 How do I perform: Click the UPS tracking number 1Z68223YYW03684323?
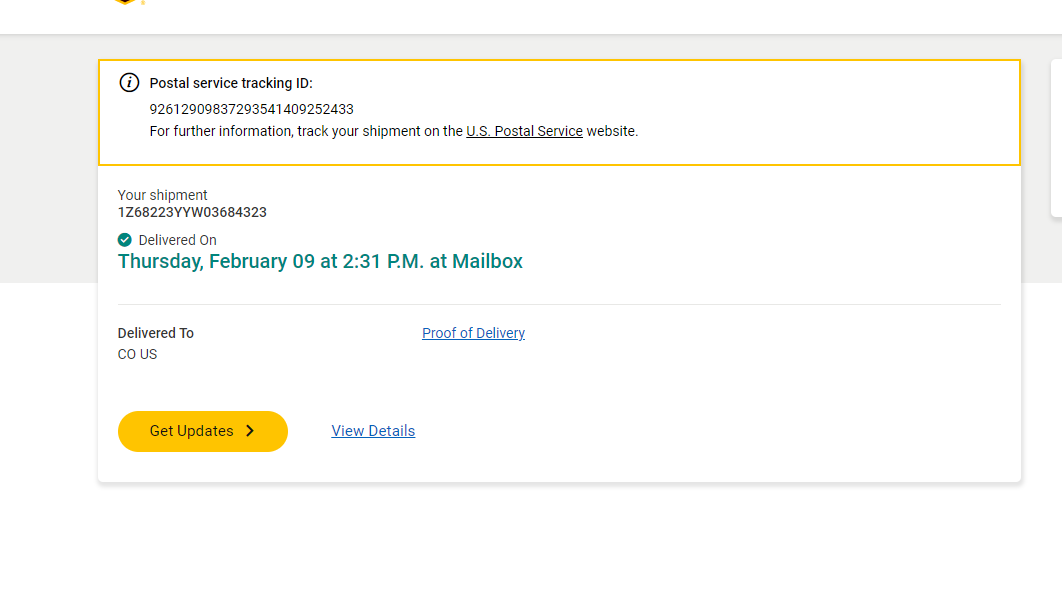pyautogui.click(x=192, y=212)
